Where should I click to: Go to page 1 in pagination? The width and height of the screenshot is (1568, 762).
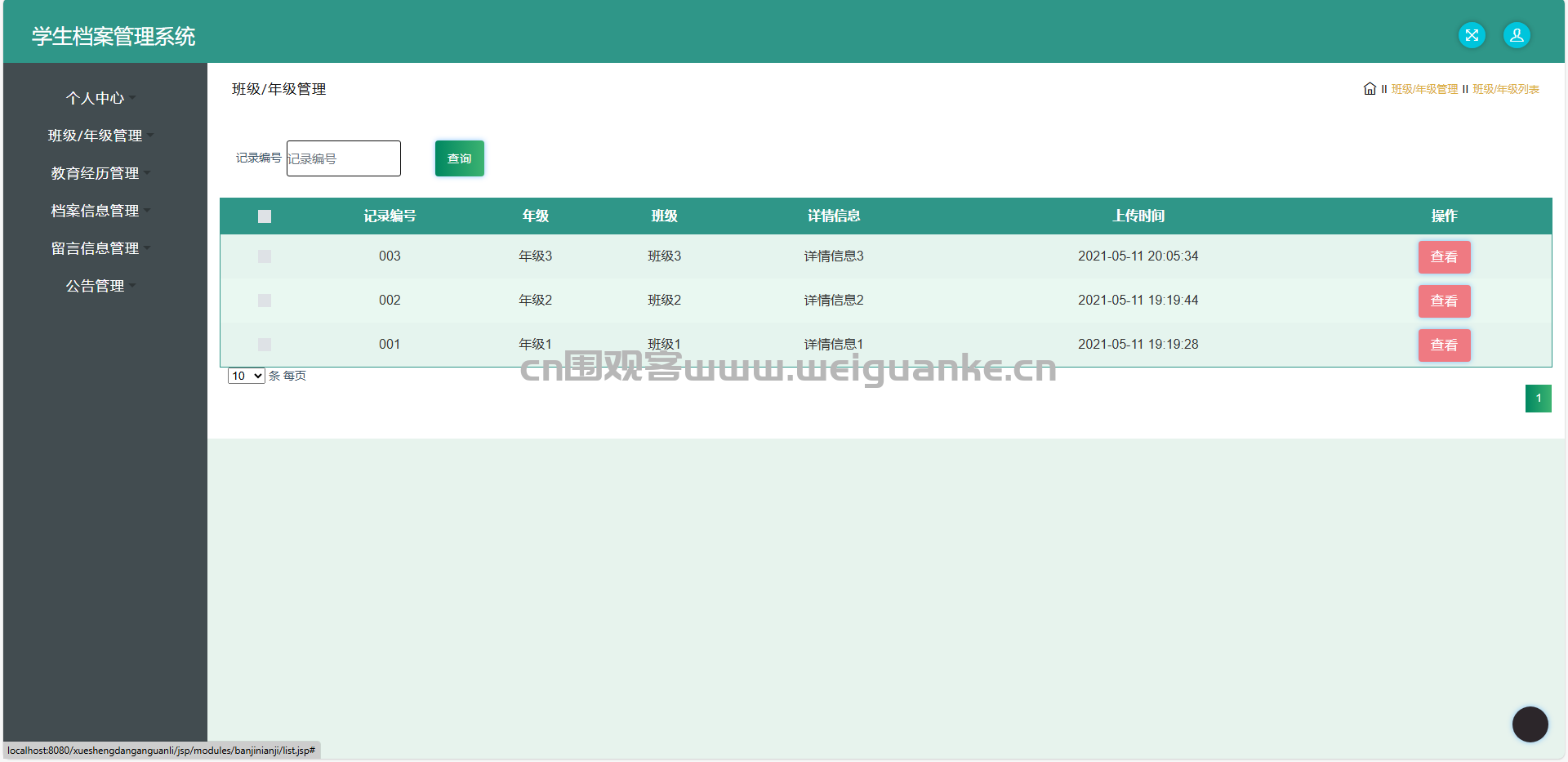pos(1539,399)
